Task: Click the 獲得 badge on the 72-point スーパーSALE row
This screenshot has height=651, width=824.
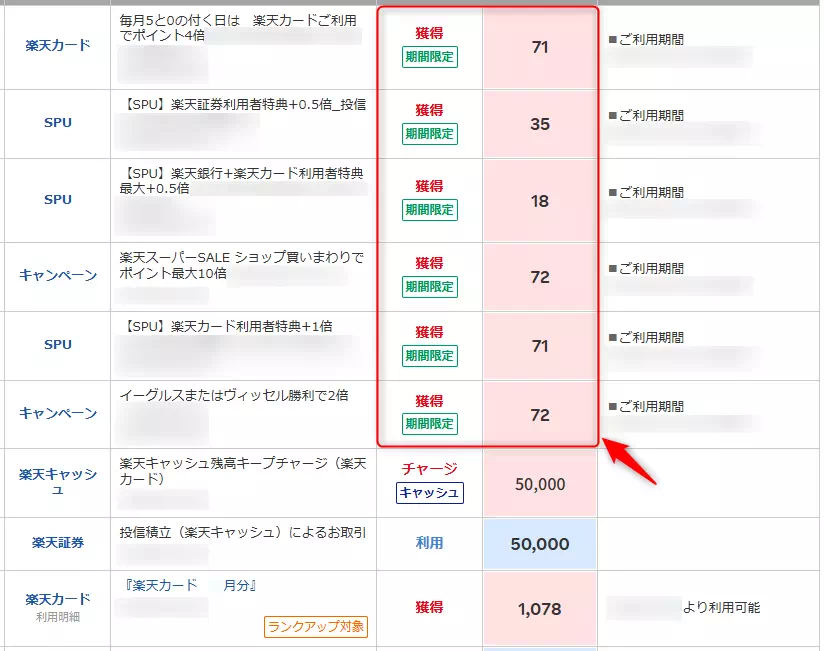Action: pyautogui.click(x=429, y=264)
